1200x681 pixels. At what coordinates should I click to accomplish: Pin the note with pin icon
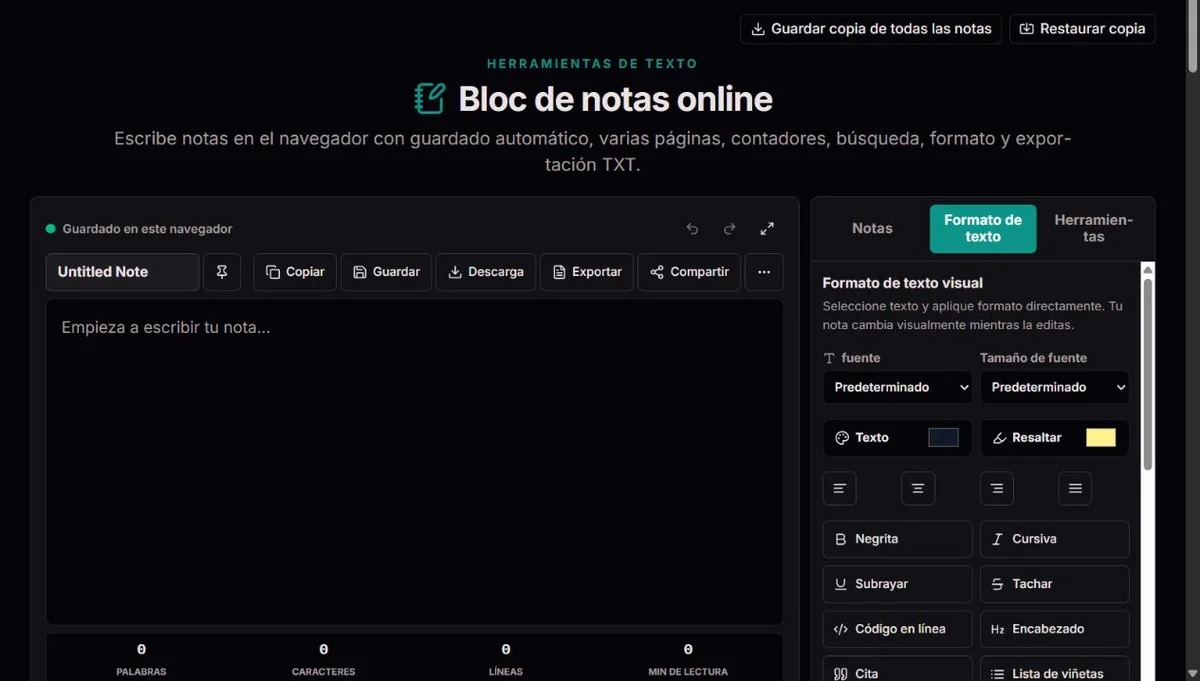tap(222, 272)
